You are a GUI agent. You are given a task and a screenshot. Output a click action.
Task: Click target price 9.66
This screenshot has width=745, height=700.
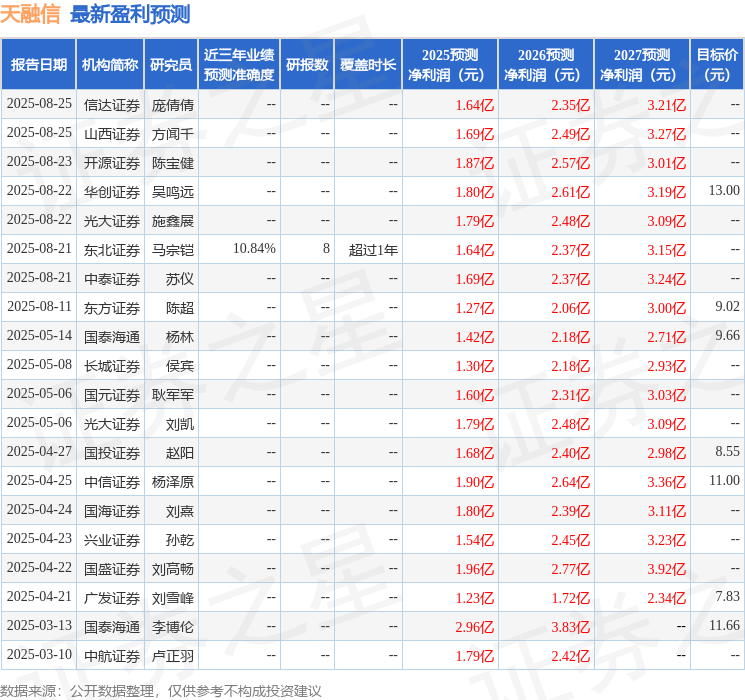pyautogui.click(x=727, y=336)
